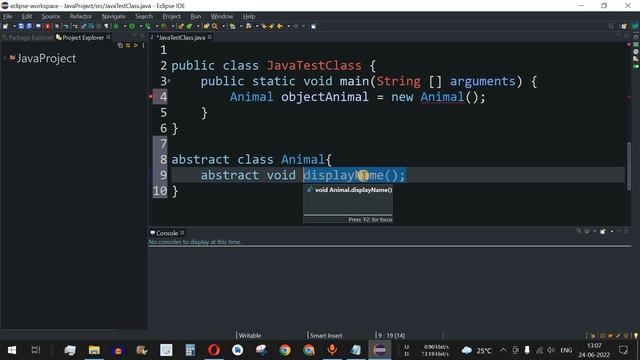Switch to the Package Explorer tab
Image resolution: width=640 pixels, height=360 pixels.
[28, 38]
